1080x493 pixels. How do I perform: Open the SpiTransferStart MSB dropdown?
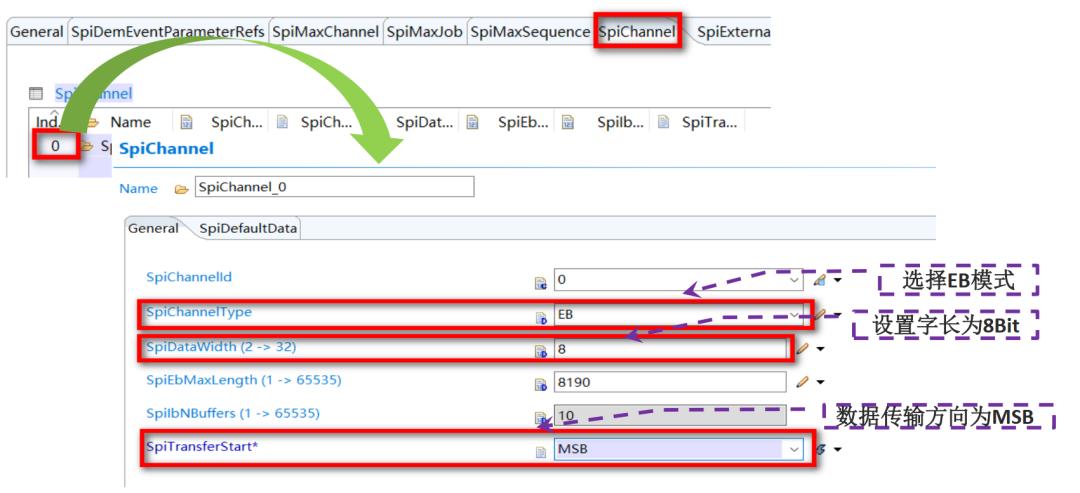click(794, 450)
